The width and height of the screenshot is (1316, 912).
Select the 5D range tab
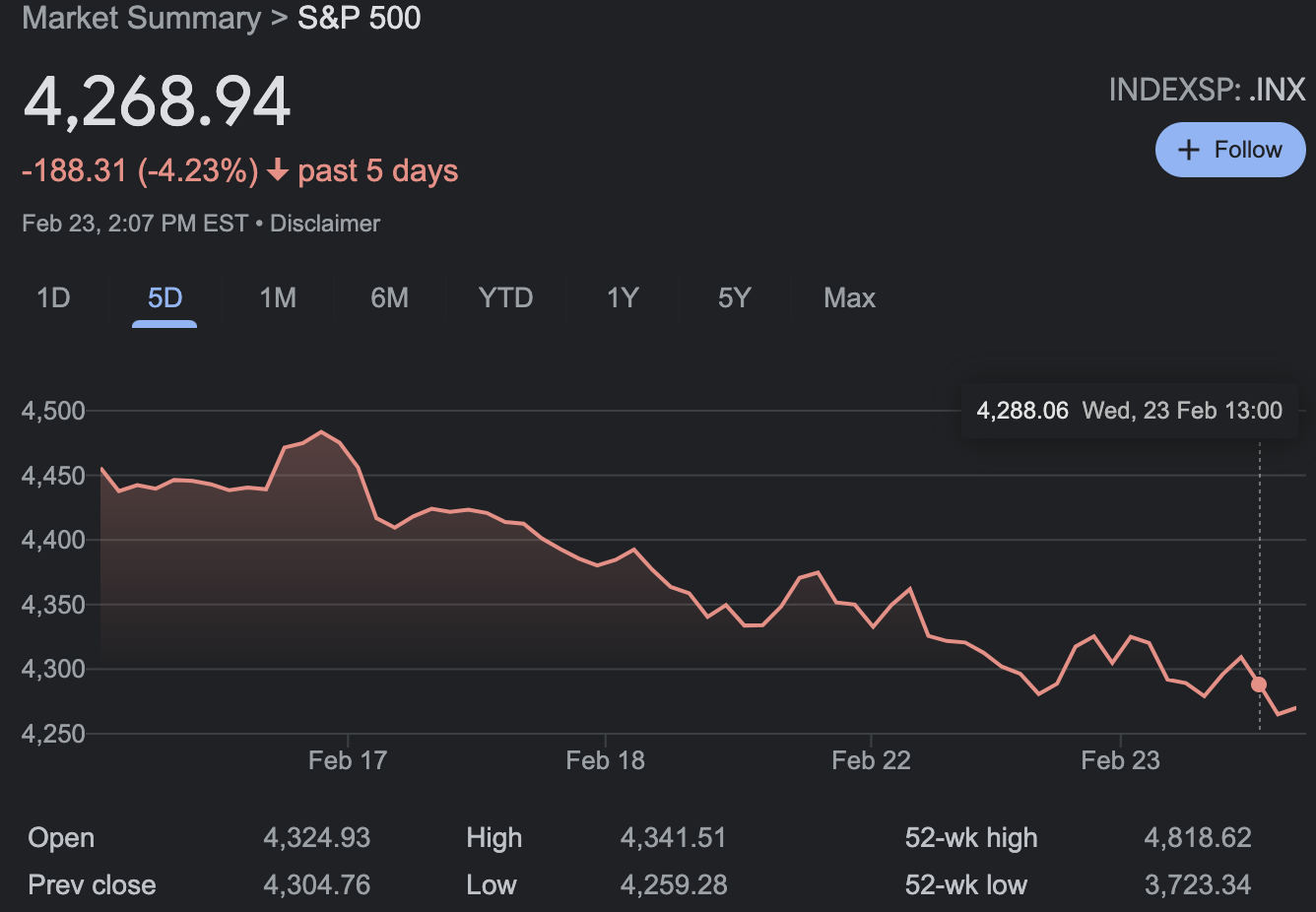pos(164,297)
